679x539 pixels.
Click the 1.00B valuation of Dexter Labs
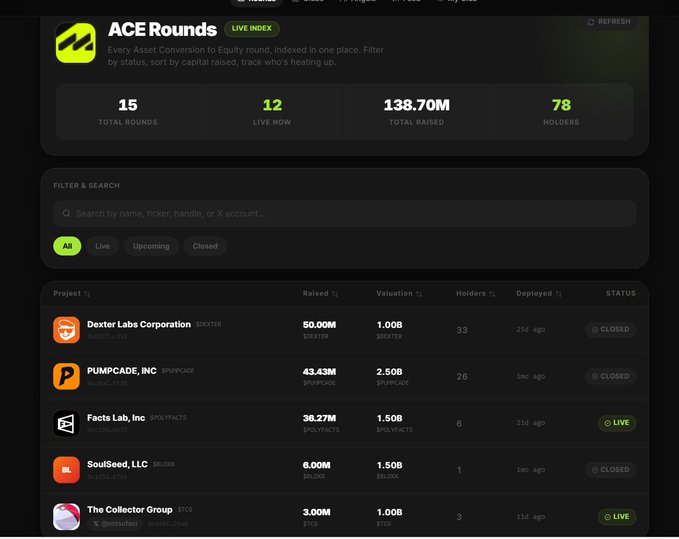click(389, 325)
